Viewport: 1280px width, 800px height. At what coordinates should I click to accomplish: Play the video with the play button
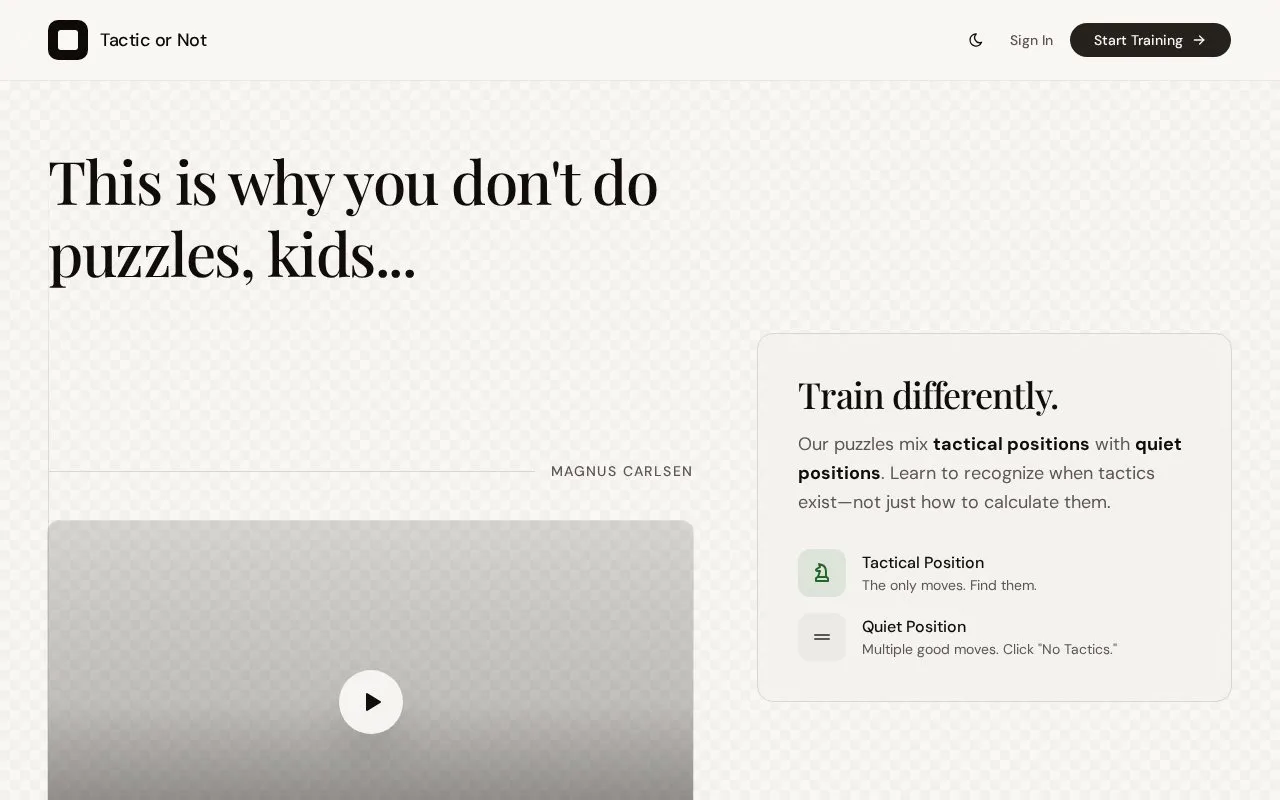[x=371, y=702]
